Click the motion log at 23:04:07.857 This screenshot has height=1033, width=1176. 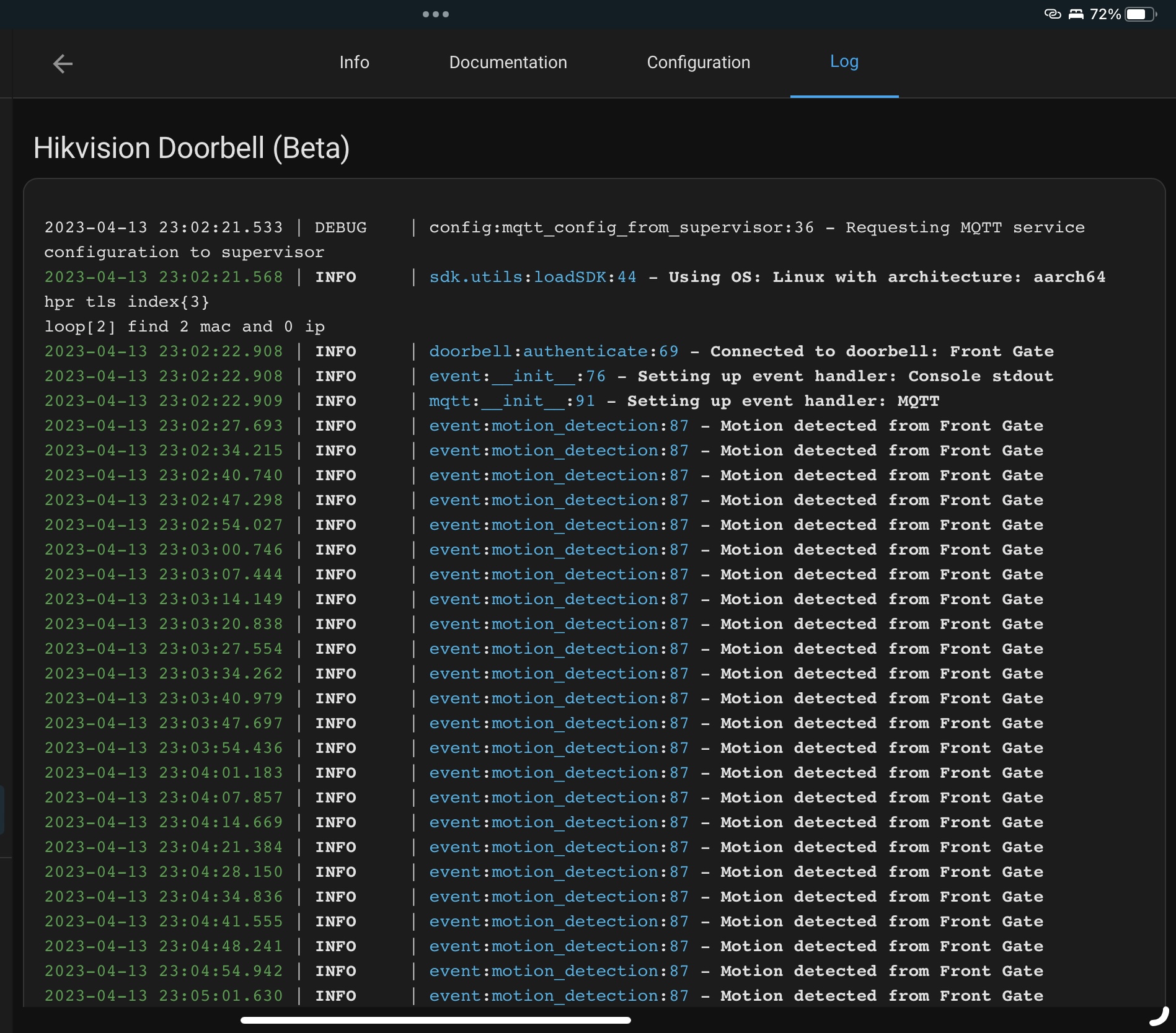pyautogui.click(x=544, y=798)
